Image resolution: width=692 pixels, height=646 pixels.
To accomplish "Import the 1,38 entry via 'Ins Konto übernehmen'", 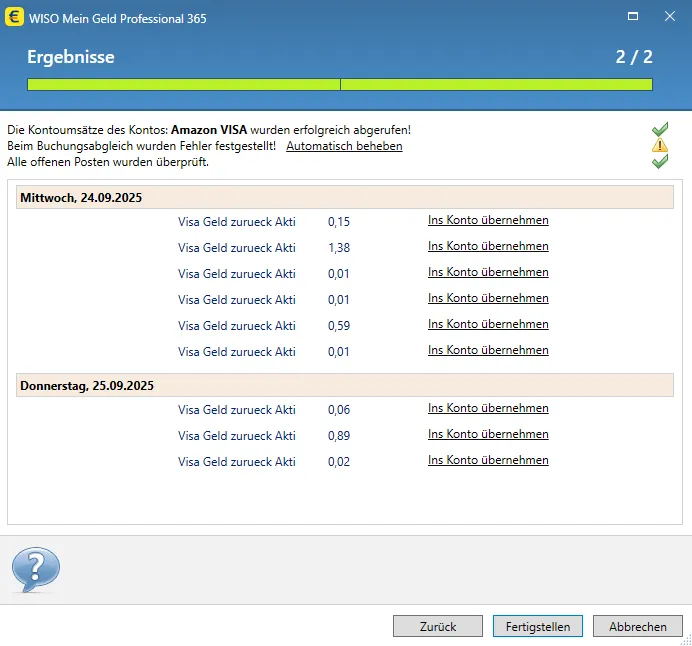I will (x=488, y=247).
